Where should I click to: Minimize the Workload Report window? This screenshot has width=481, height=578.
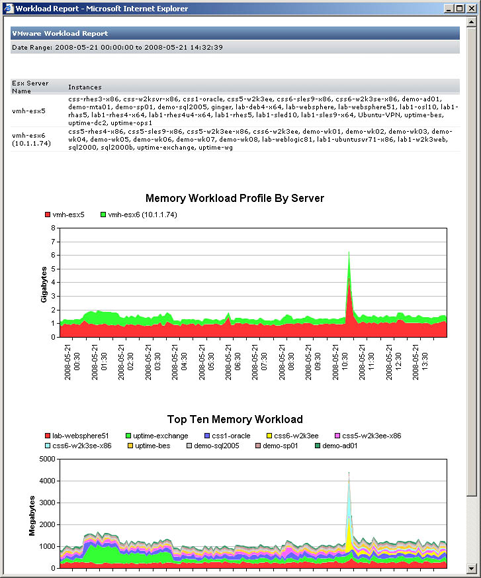449,8
